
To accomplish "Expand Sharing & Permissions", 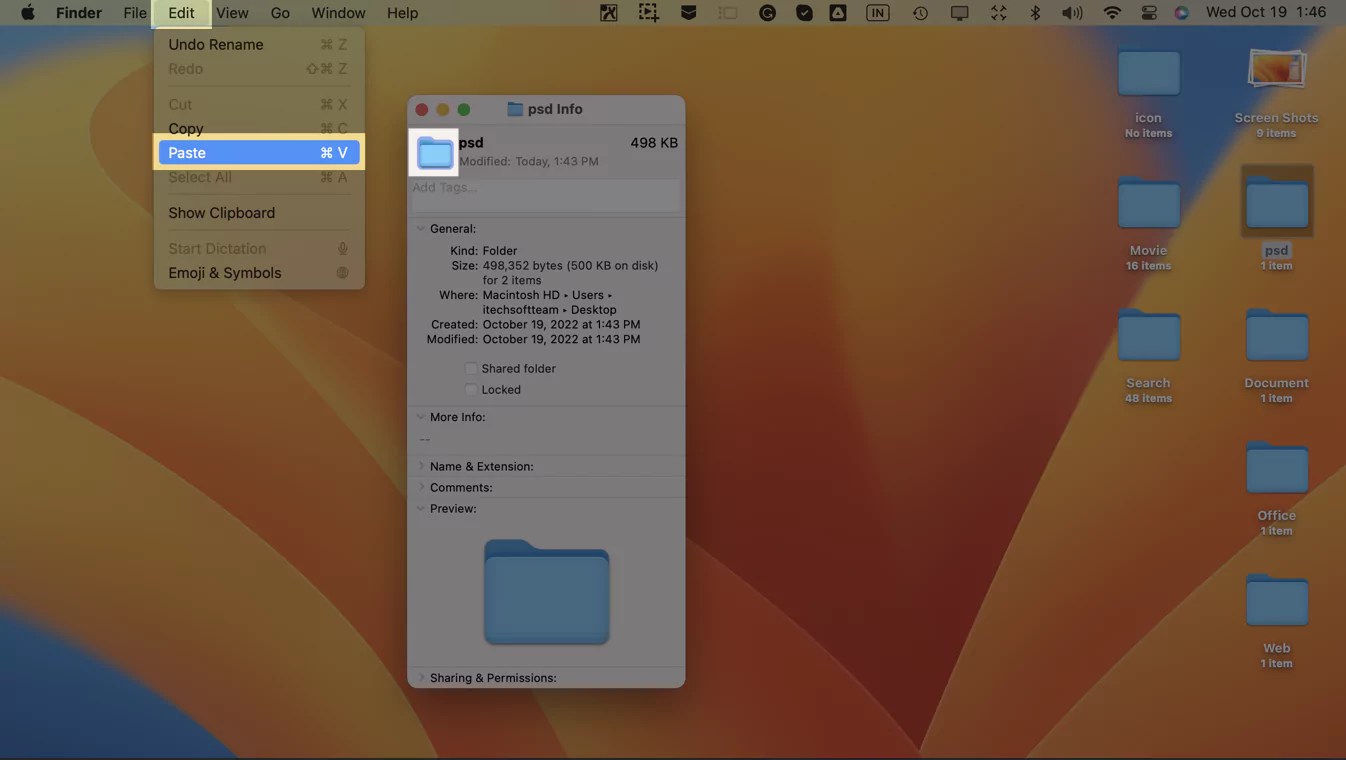I will pyautogui.click(x=421, y=677).
